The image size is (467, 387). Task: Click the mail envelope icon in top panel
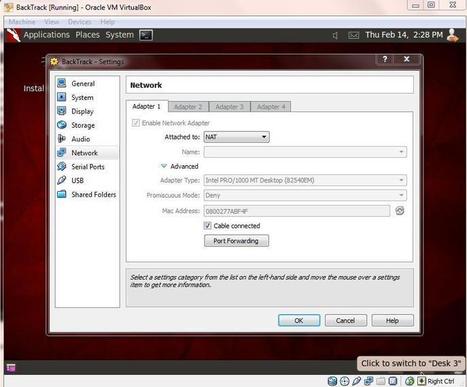click(353, 35)
